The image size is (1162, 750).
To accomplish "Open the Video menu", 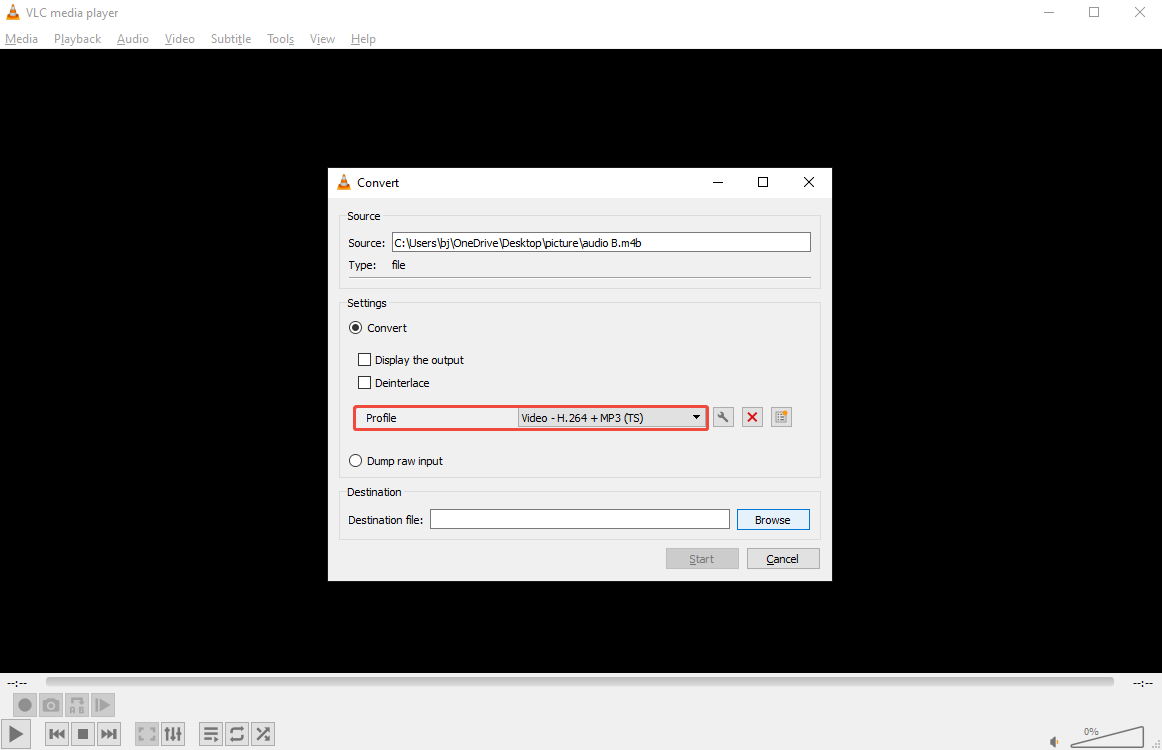I will click(x=179, y=39).
